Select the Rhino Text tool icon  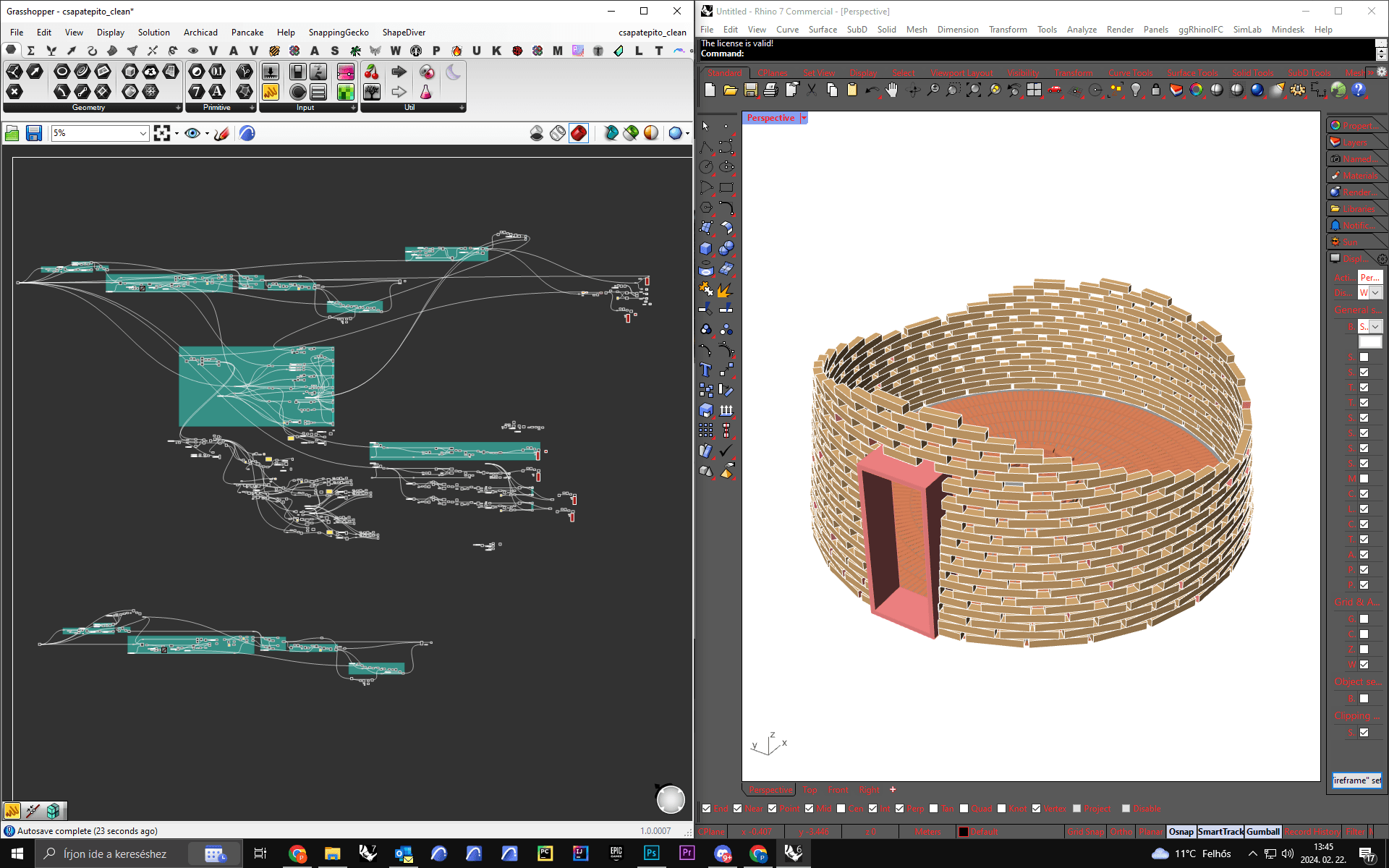706,370
